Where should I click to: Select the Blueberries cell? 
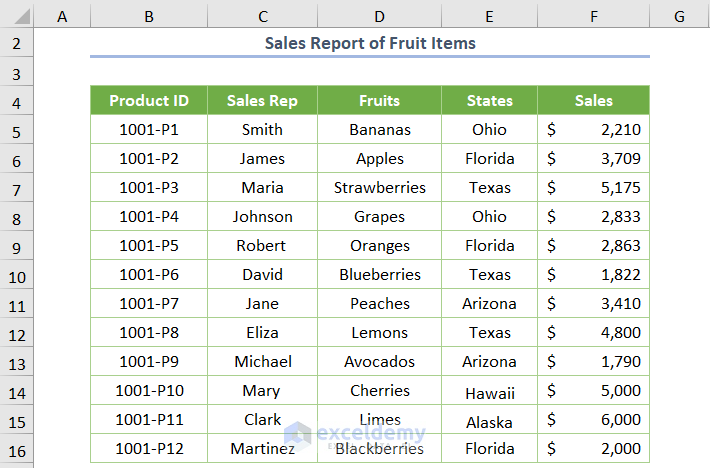coord(379,274)
